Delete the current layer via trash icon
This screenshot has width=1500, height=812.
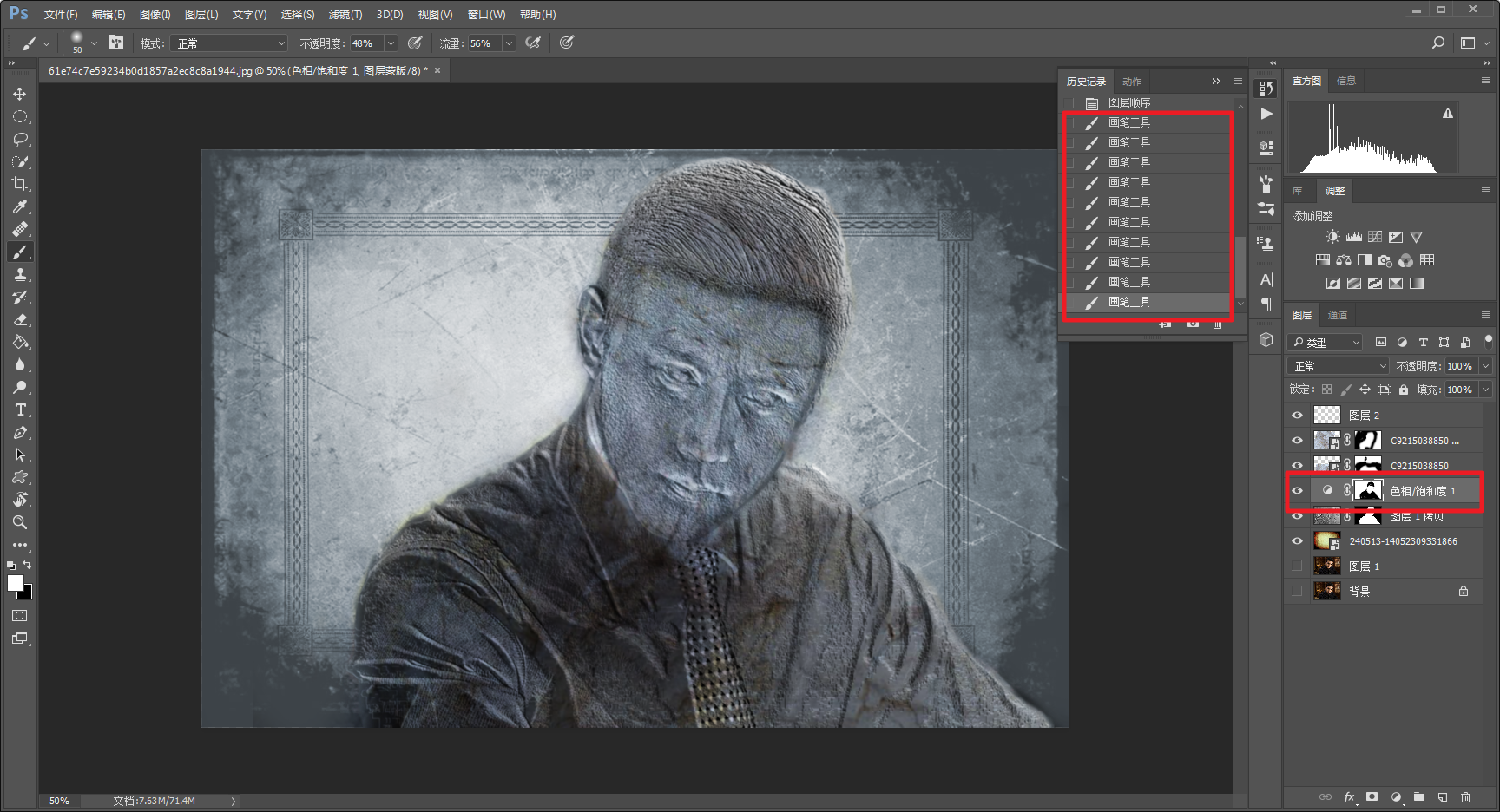coord(1465,797)
